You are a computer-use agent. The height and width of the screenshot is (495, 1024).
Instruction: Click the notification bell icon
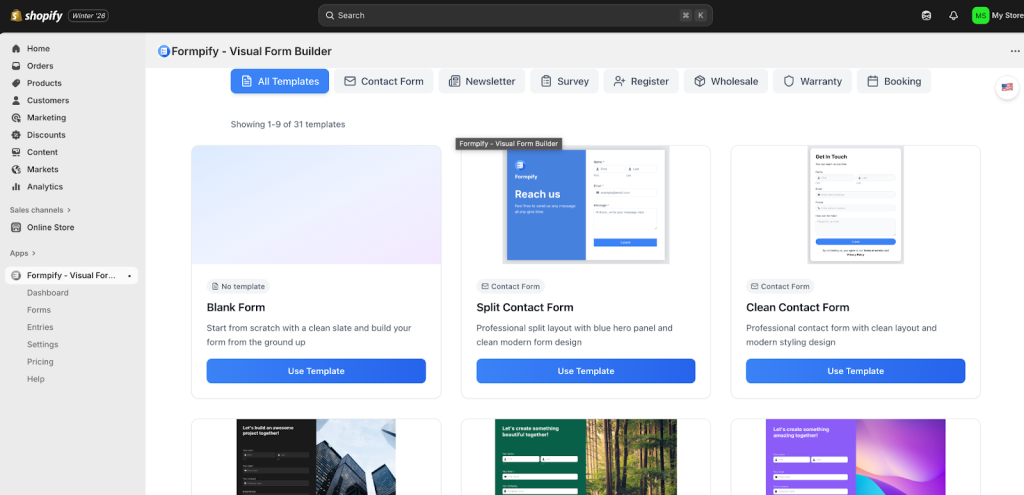coord(953,15)
